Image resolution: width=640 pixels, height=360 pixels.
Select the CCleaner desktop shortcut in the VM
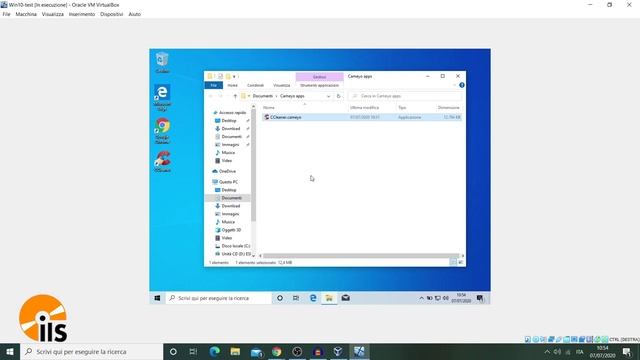[x=162, y=162]
